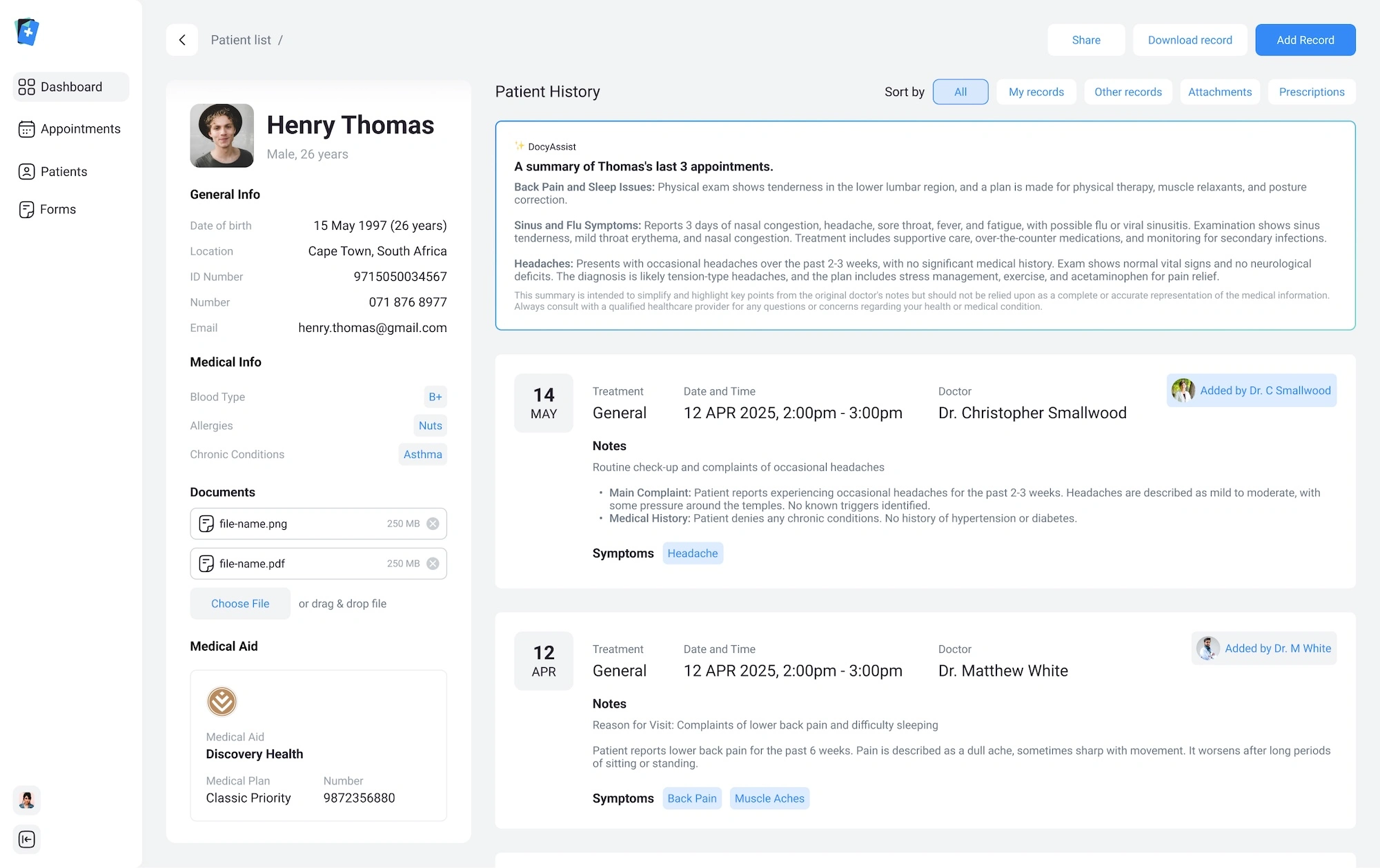Filter history by My records

(1036, 92)
